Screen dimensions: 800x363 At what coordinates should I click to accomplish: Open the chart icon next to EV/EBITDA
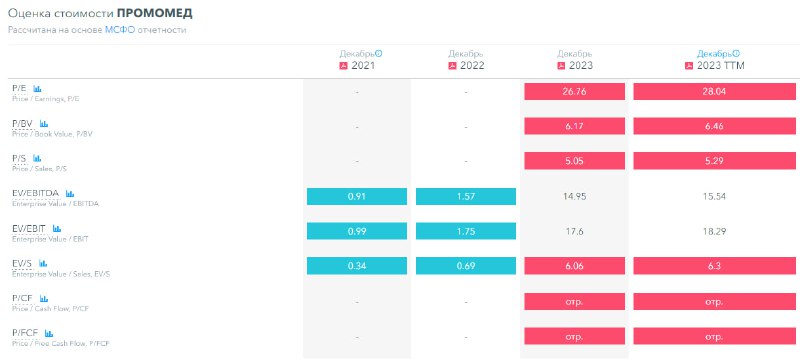point(70,193)
